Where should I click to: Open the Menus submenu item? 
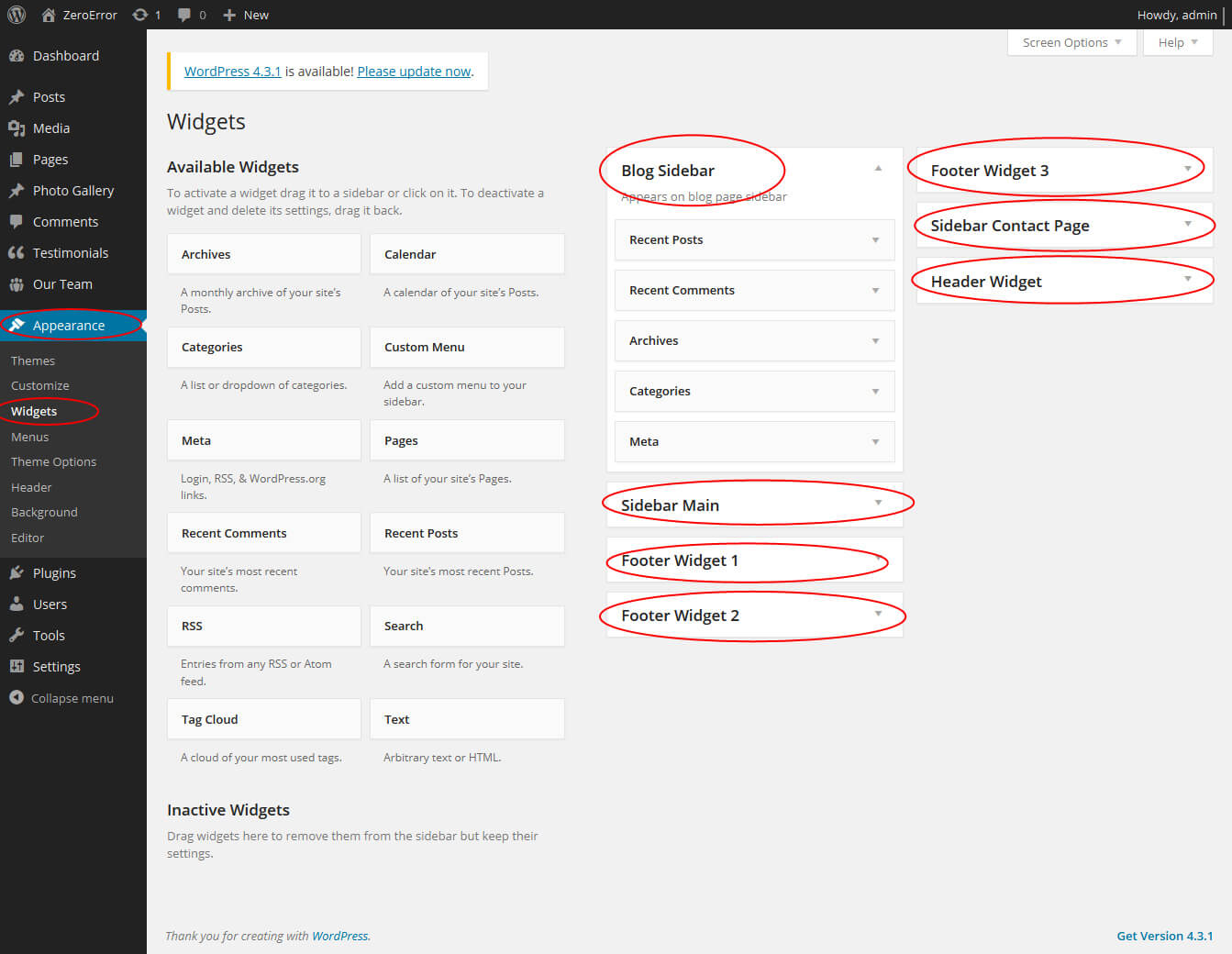(x=29, y=437)
